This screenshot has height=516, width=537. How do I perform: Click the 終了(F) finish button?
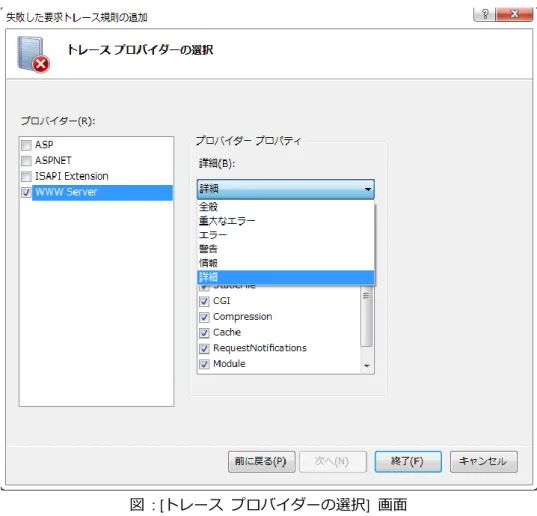pyautogui.click(x=408, y=462)
